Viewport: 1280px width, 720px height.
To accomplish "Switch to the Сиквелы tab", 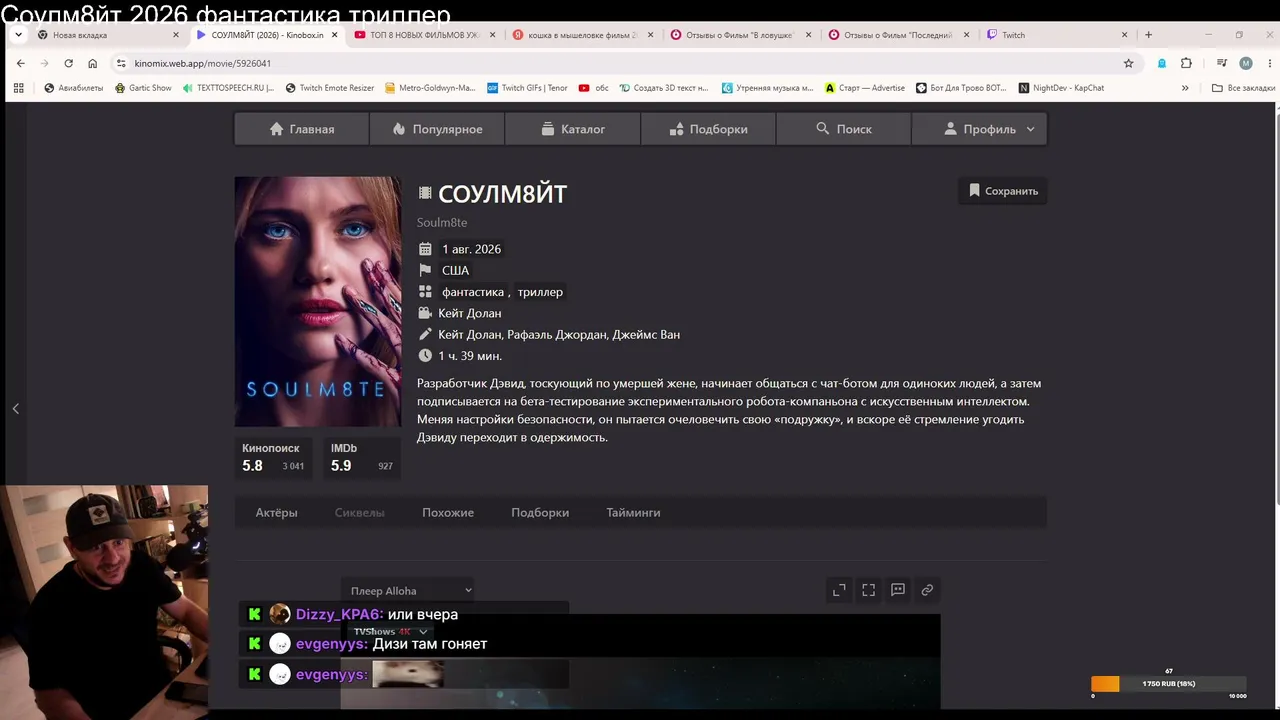I will click(x=359, y=513).
